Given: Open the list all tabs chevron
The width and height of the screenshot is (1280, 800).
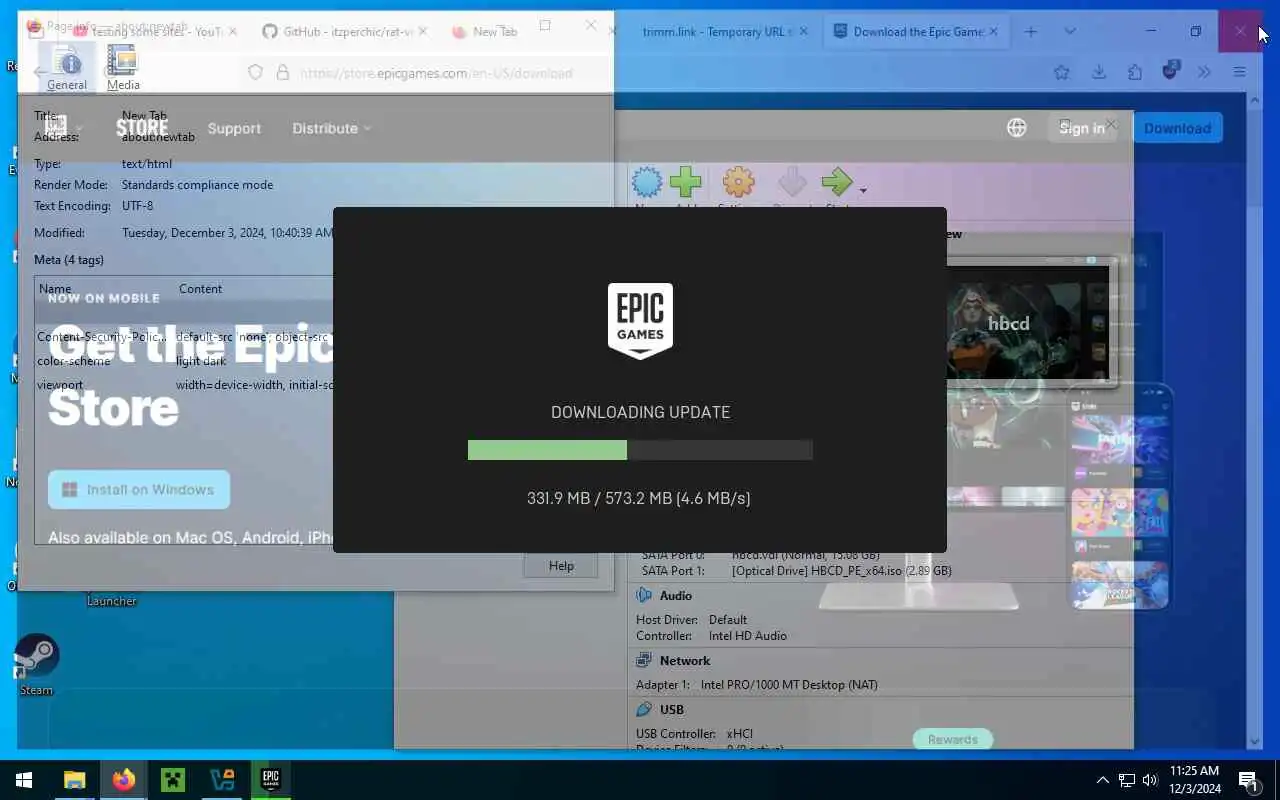Looking at the screenshot, I should 1070,31.
